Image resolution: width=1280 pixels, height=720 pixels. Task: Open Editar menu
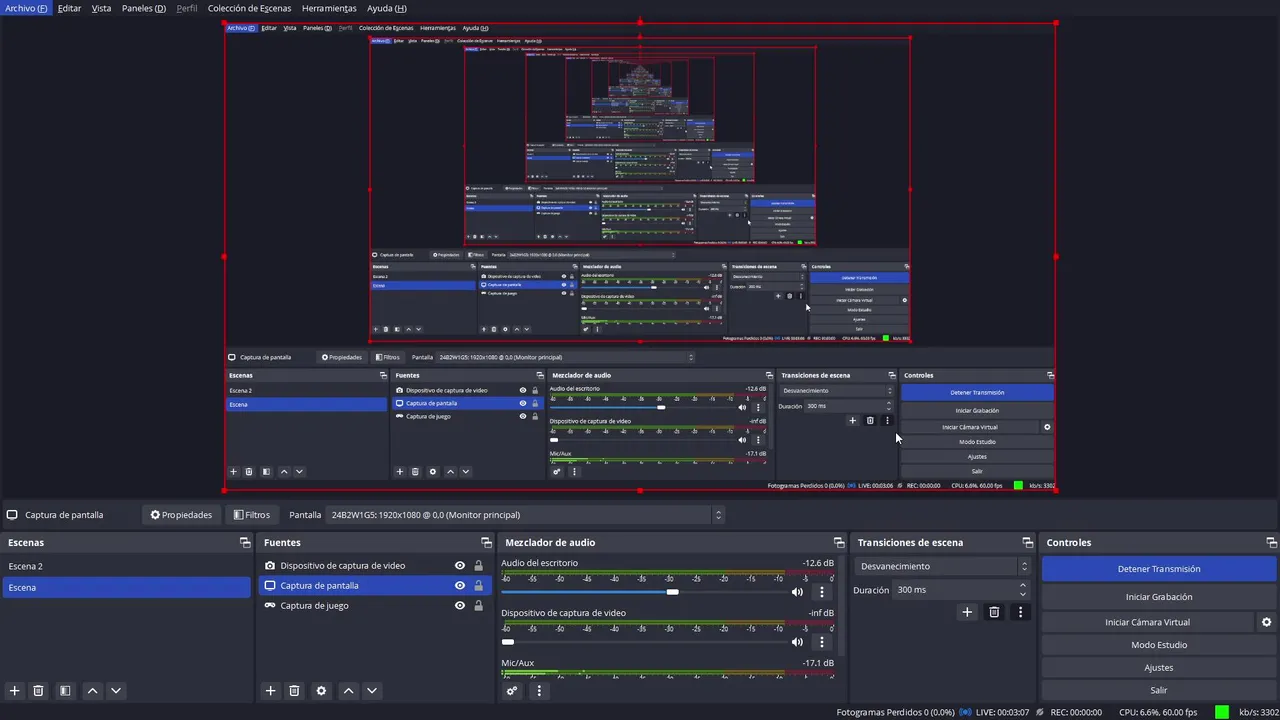pyautogui.click(x=69, y=8)
